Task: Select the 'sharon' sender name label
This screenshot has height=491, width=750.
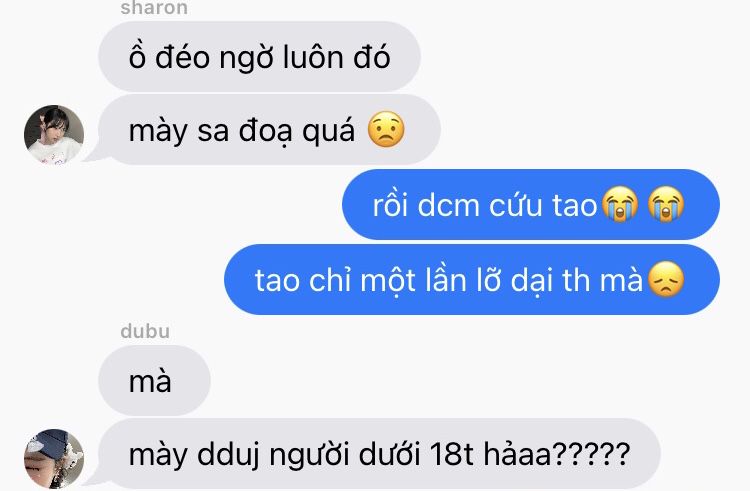Action: pos(154,8)
